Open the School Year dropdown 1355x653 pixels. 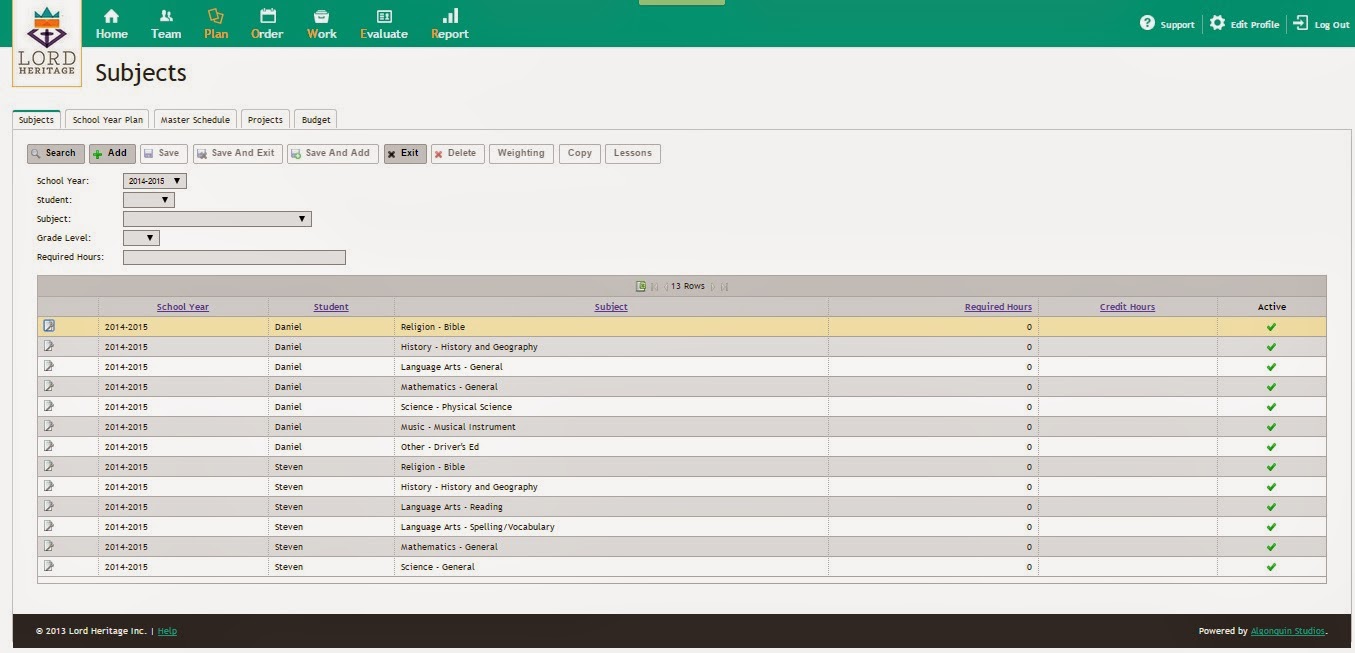click(155, 181)
